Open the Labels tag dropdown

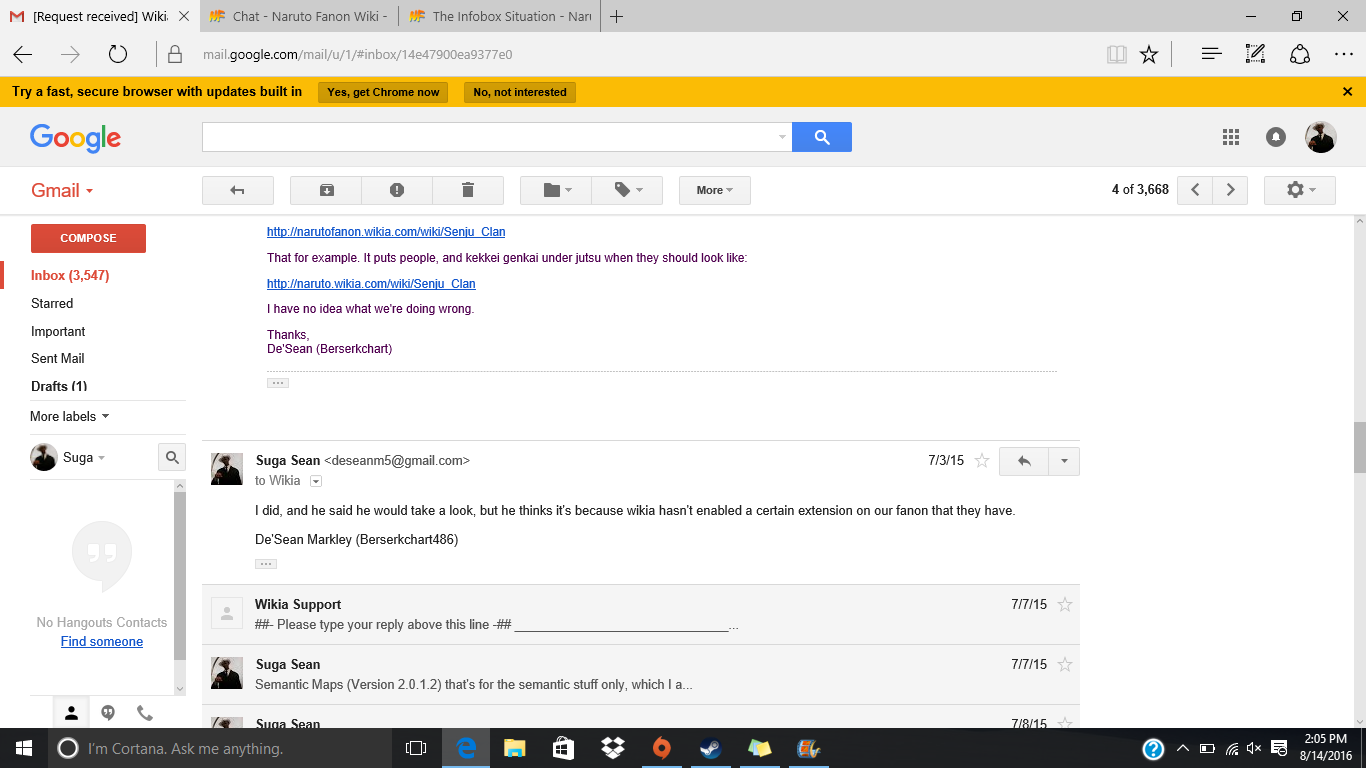[627, 190]
